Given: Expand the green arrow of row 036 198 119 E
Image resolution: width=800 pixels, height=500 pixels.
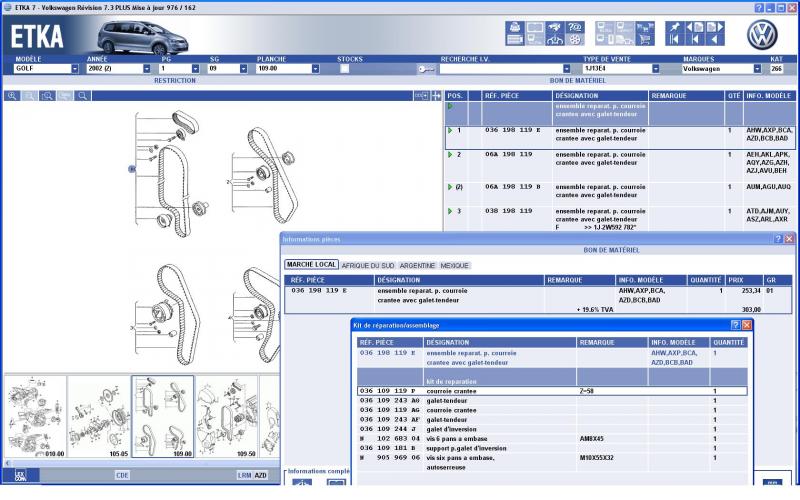Looking at the screenshot, I should [x=450, y=131].
